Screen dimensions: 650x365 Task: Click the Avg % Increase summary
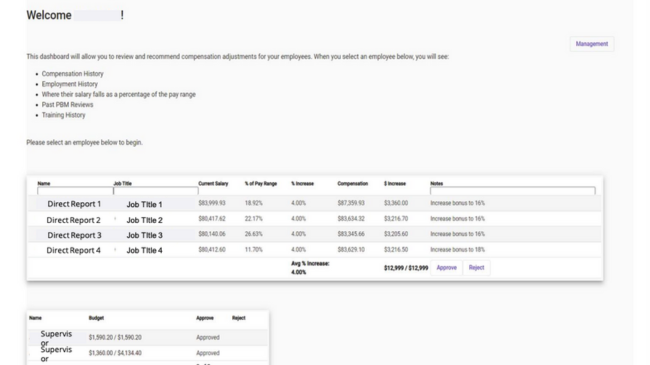tap(310, 268)
